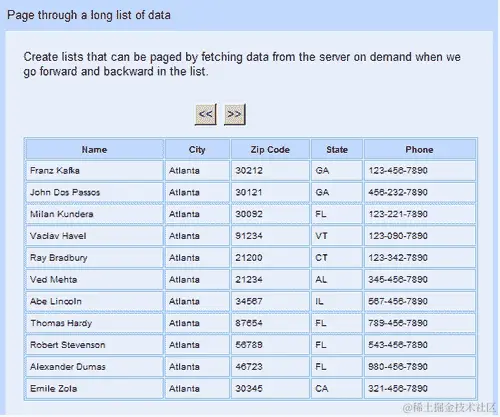Select zip code 87654

[x=270, y=323]
